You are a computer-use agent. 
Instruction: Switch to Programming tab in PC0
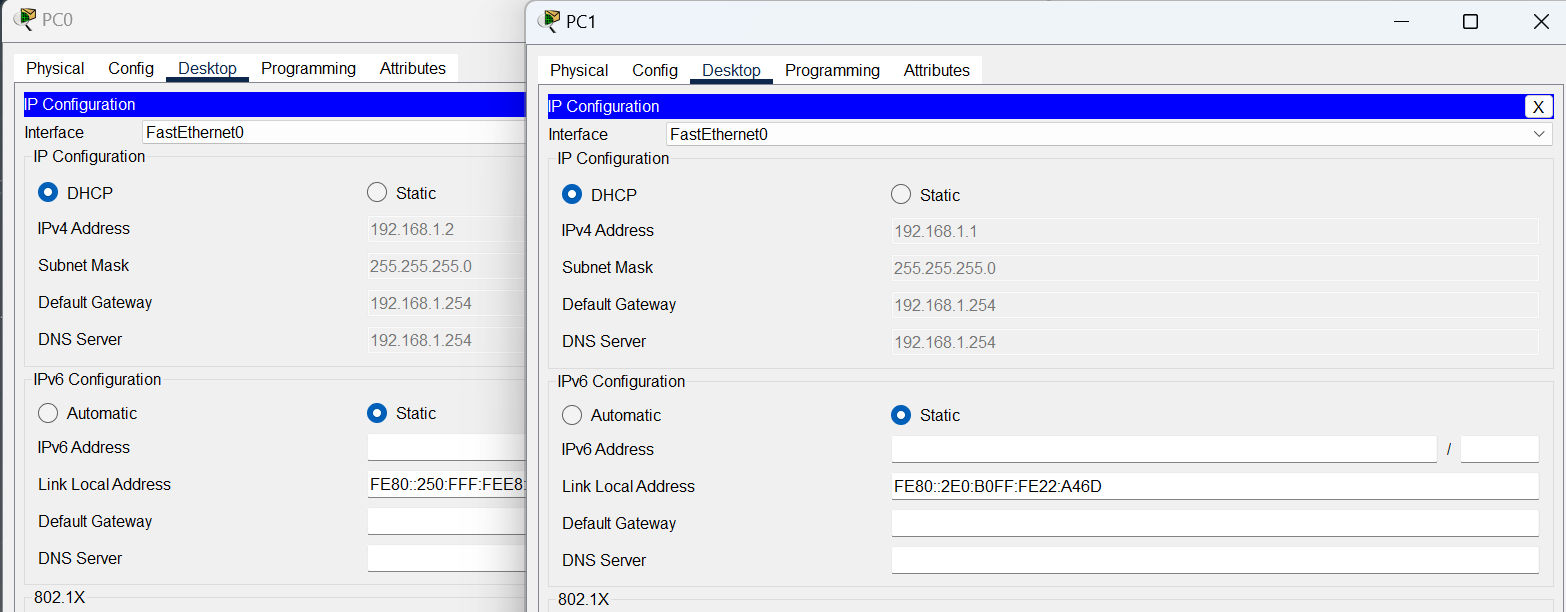tap(308, 68)
